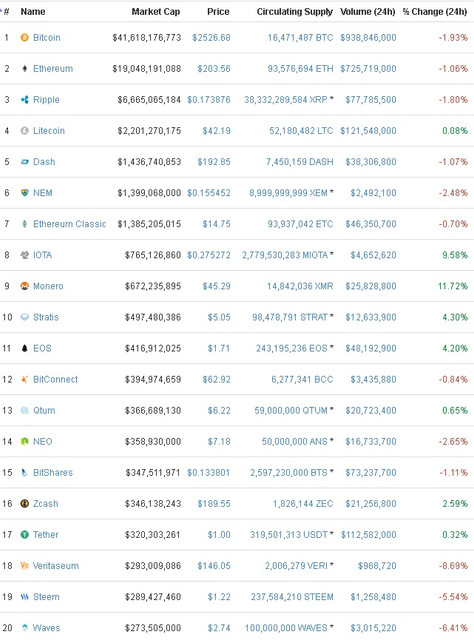This screenshot has width=474, height=640.
Task: Click the Ethereum diamond icon
Action: click(x=24, y=69)
